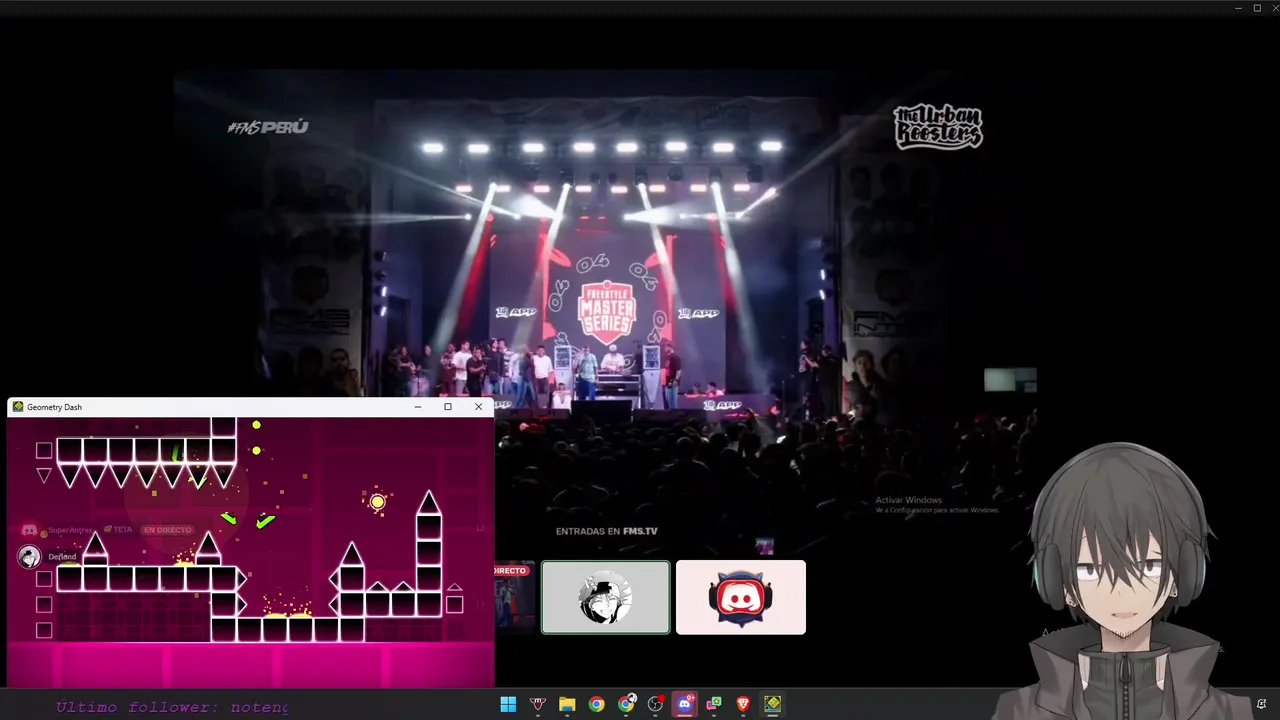Click the Geometry Dash window title icon

click(x=18, y=407)
